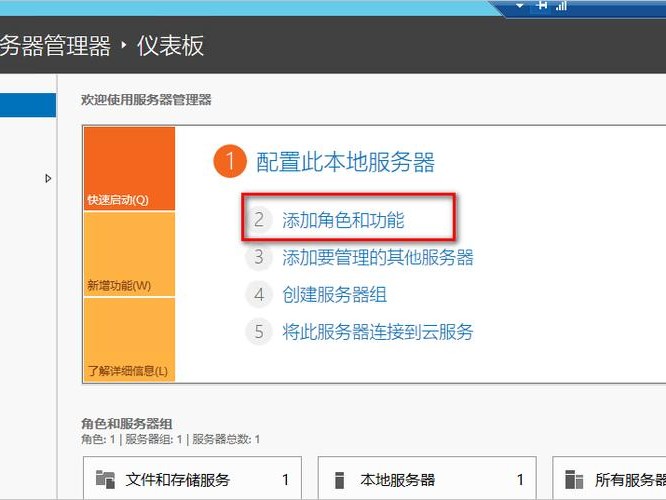The image size is (666, 500).
Task: Click 创建服务器组 link
Action: (x=334, y=294)
